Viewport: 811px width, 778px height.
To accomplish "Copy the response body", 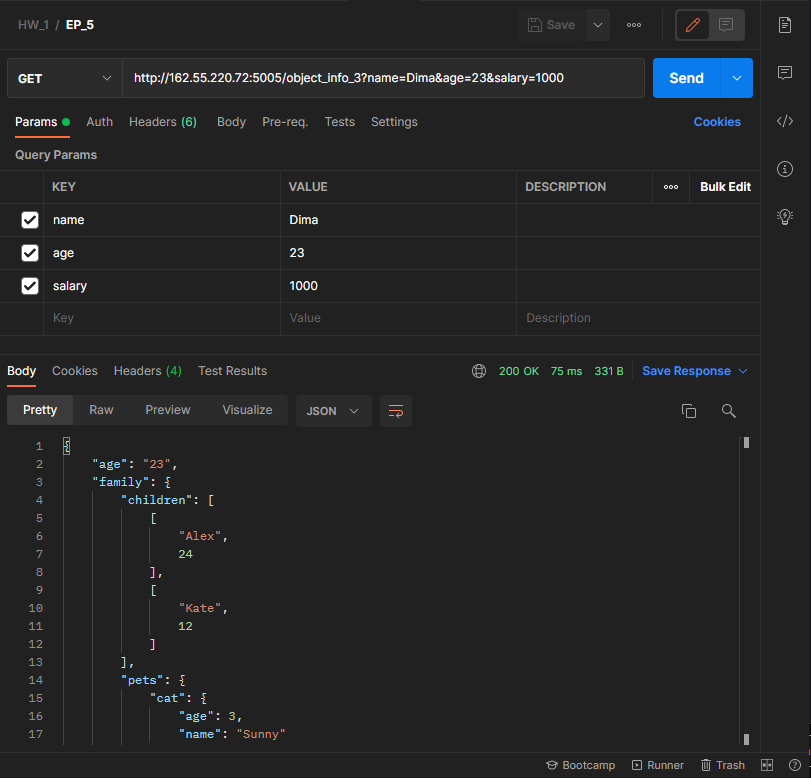I will 688,410.
